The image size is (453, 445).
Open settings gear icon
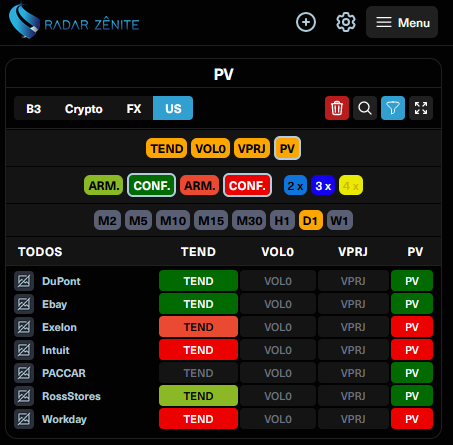click(x=346, y=22)
